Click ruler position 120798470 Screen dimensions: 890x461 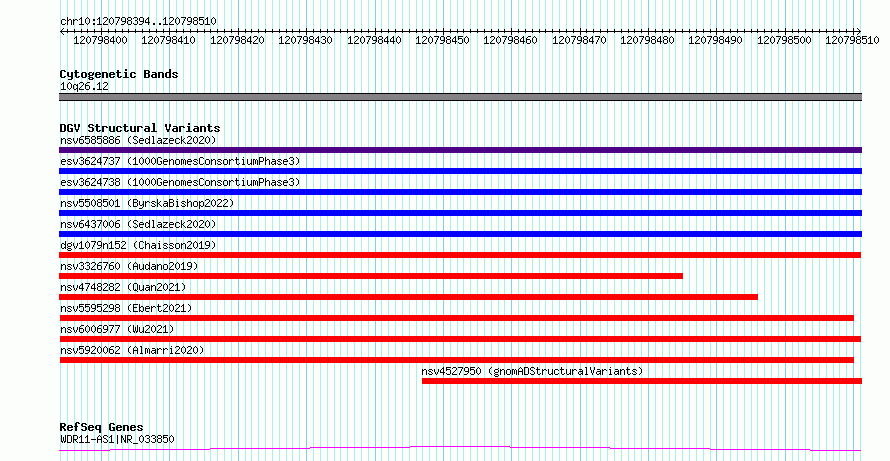pyautogui.click(x=579, y=40)
